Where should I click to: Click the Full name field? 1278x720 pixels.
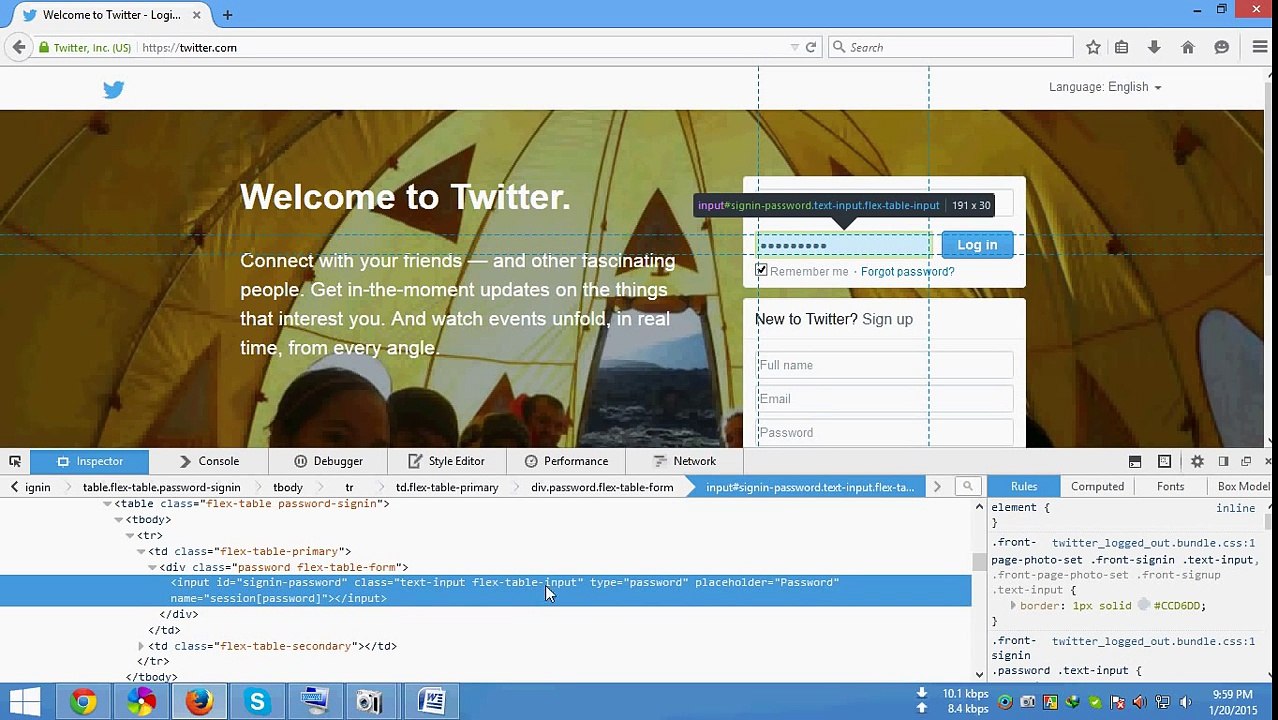pos(884,365)
